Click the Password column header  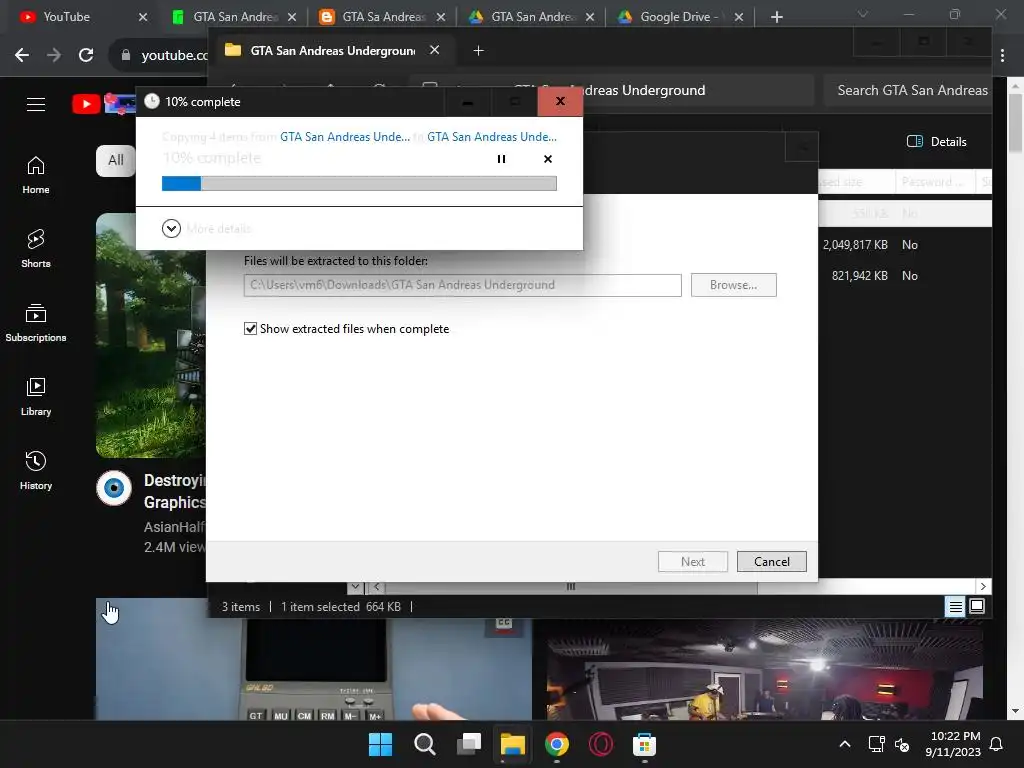[x=935, y=182]
